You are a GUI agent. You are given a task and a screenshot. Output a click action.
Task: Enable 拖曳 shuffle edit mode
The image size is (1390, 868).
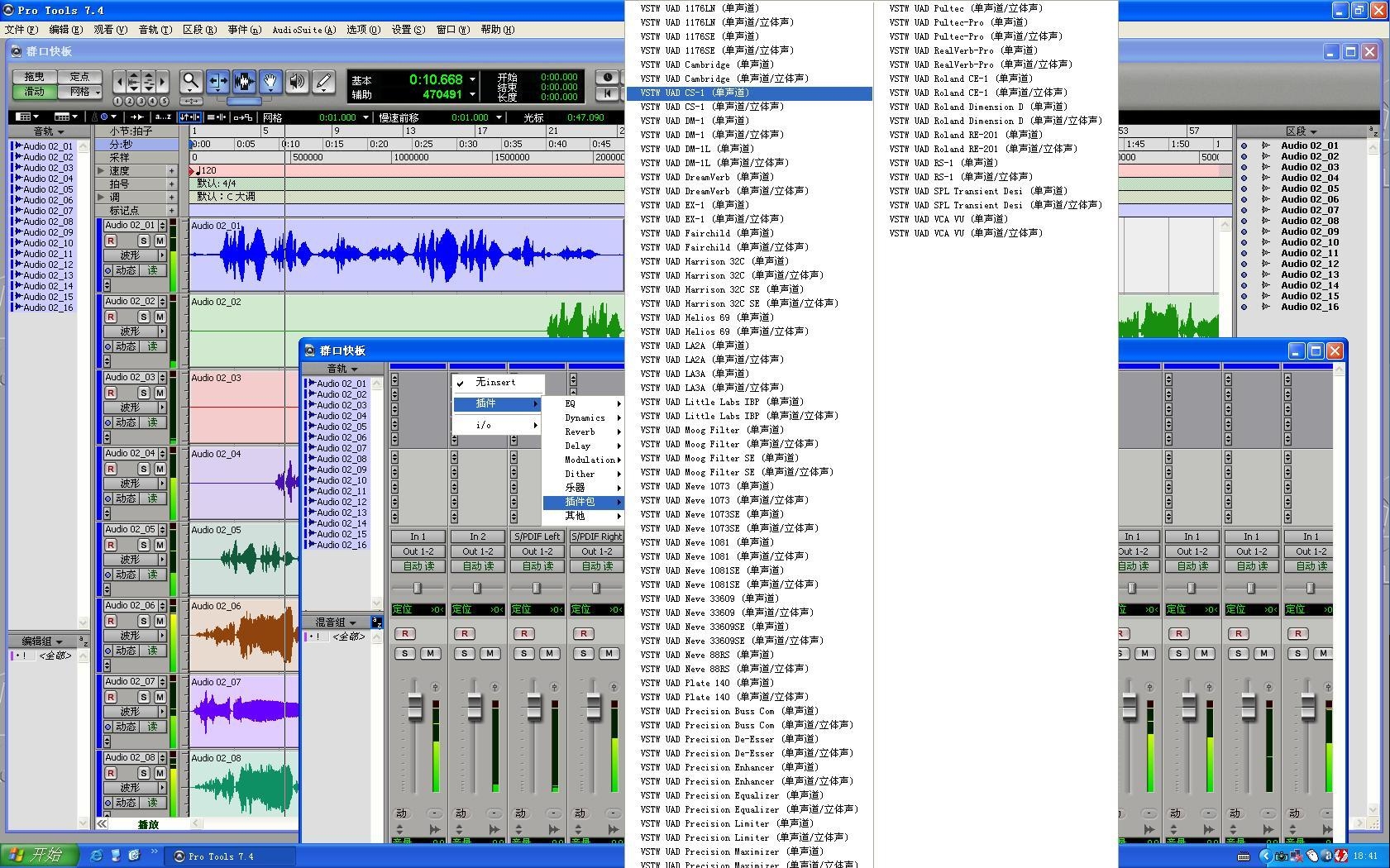(35, 77)
